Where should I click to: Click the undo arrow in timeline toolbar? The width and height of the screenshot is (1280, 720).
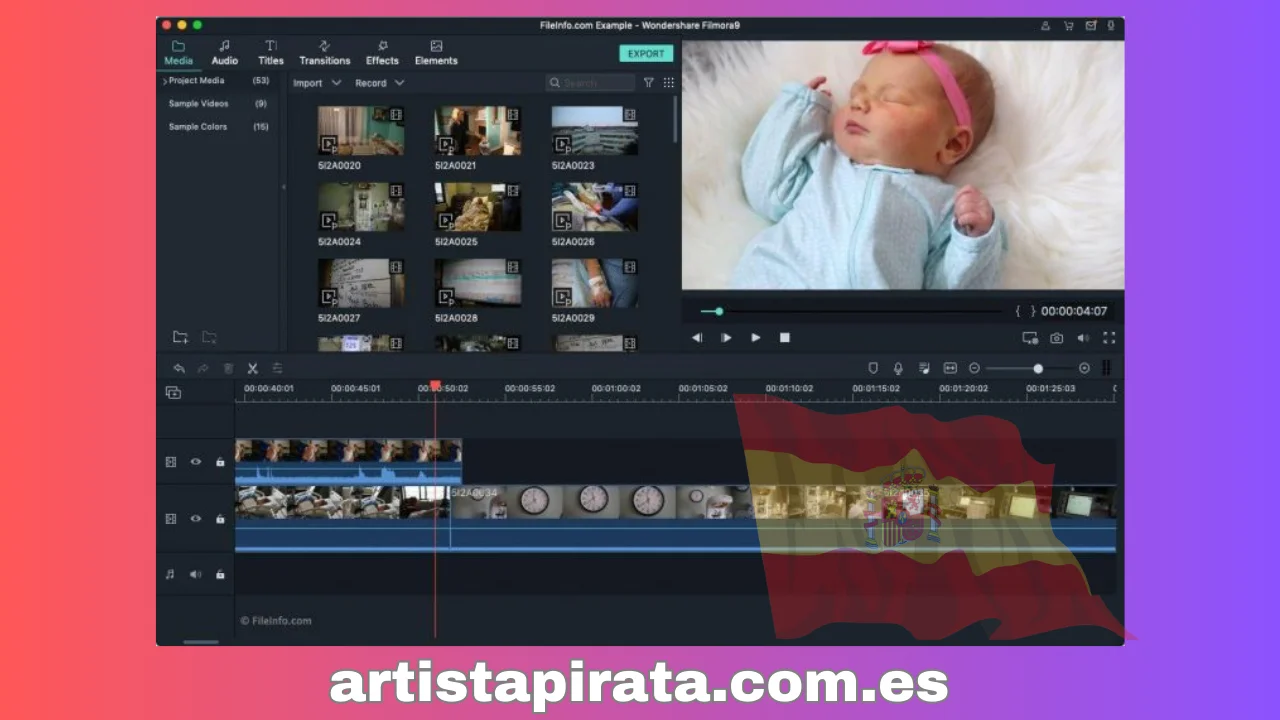click(179, 368)
